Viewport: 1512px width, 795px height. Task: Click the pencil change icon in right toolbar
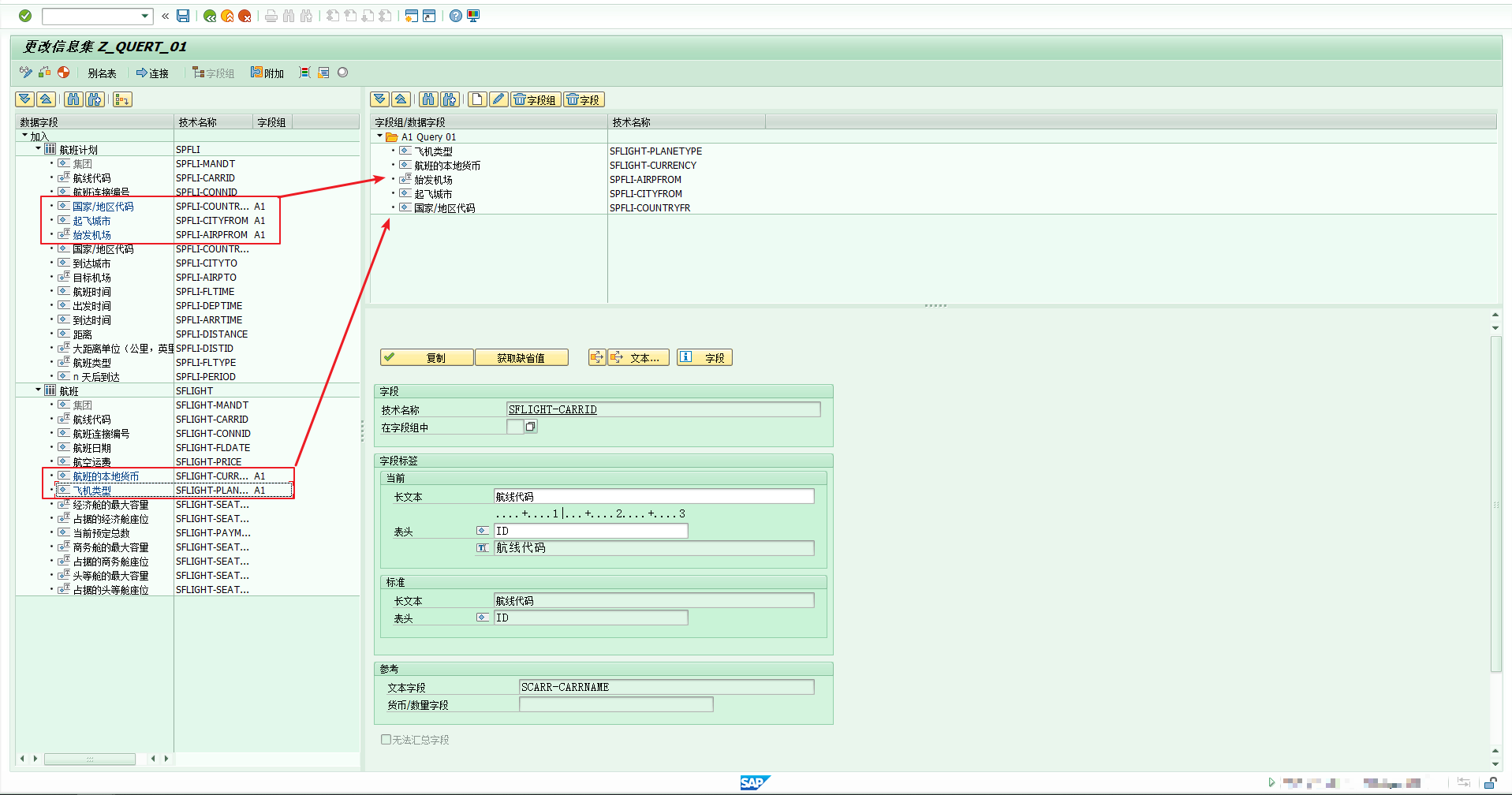[498, 99]
